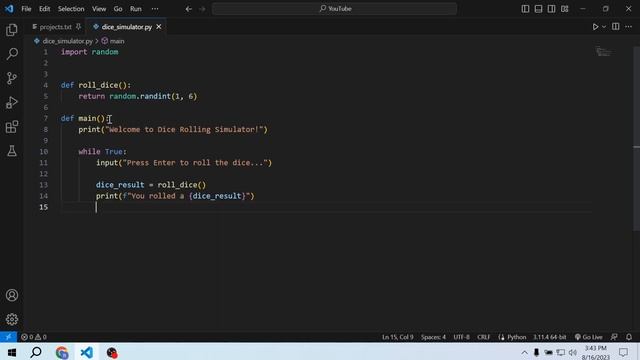Toggle the bottom panel
Image resolution: width=640 pixels, height=360 pixels.
(x=538, y=9)
